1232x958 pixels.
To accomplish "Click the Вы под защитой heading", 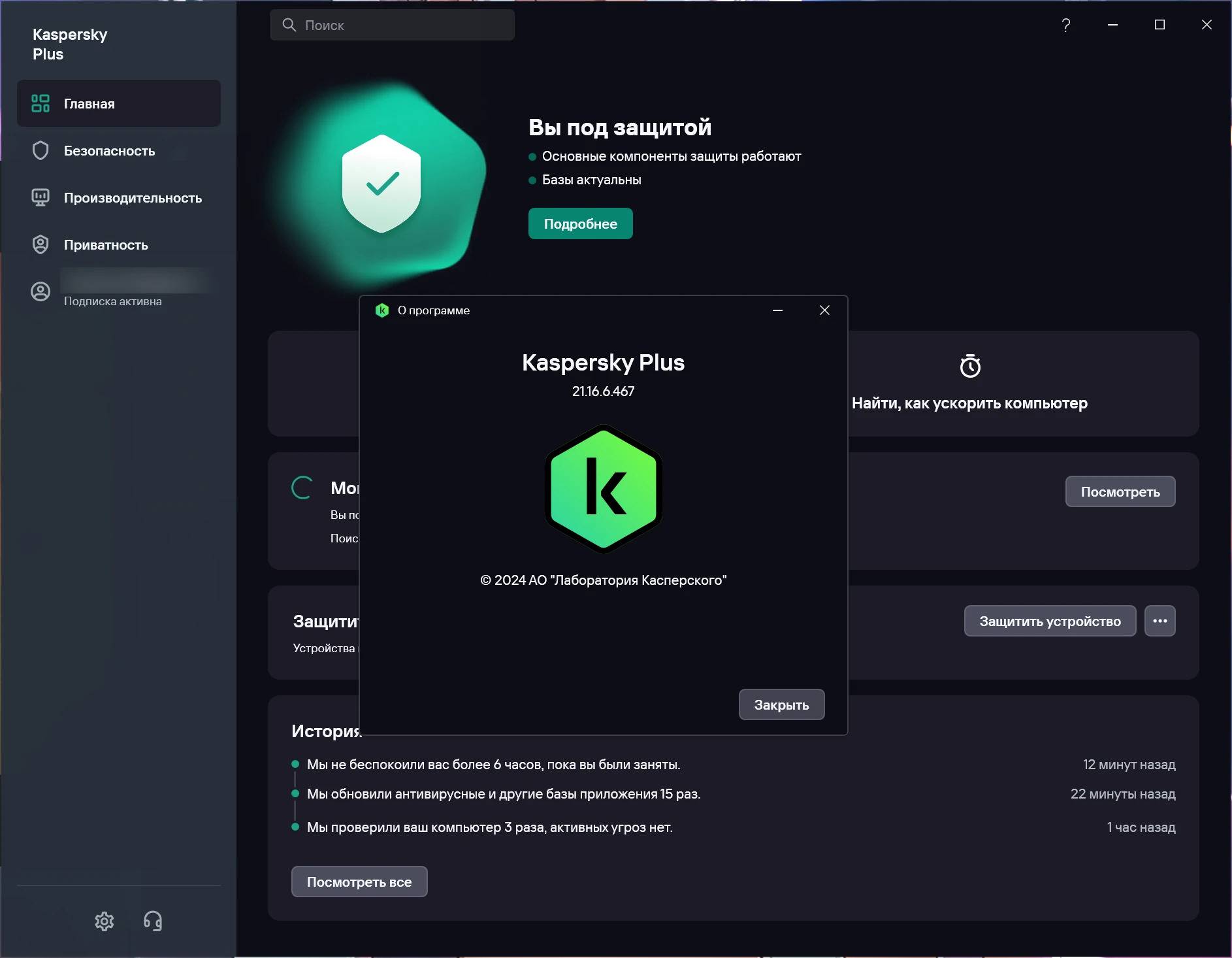I will pos(620,127).
